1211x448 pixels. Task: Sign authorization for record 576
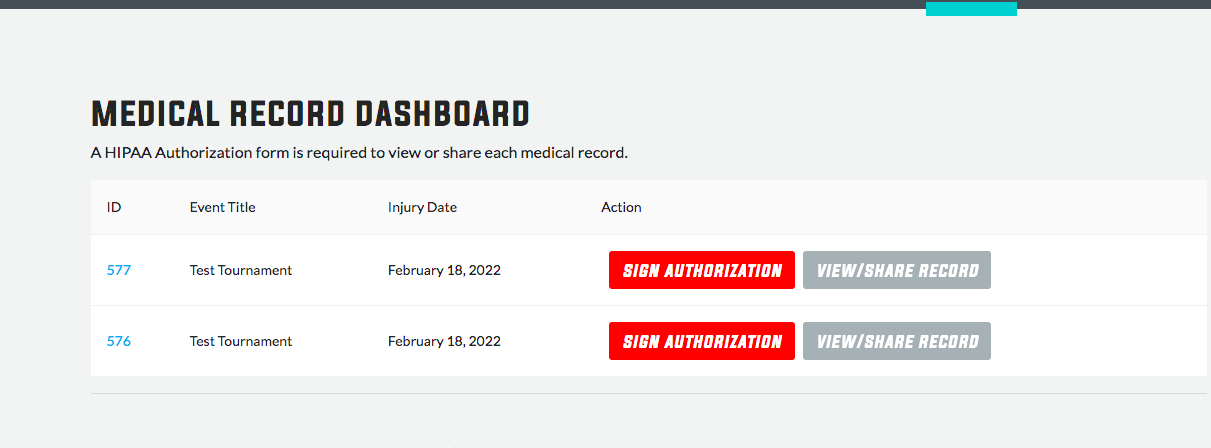[702, 341]
